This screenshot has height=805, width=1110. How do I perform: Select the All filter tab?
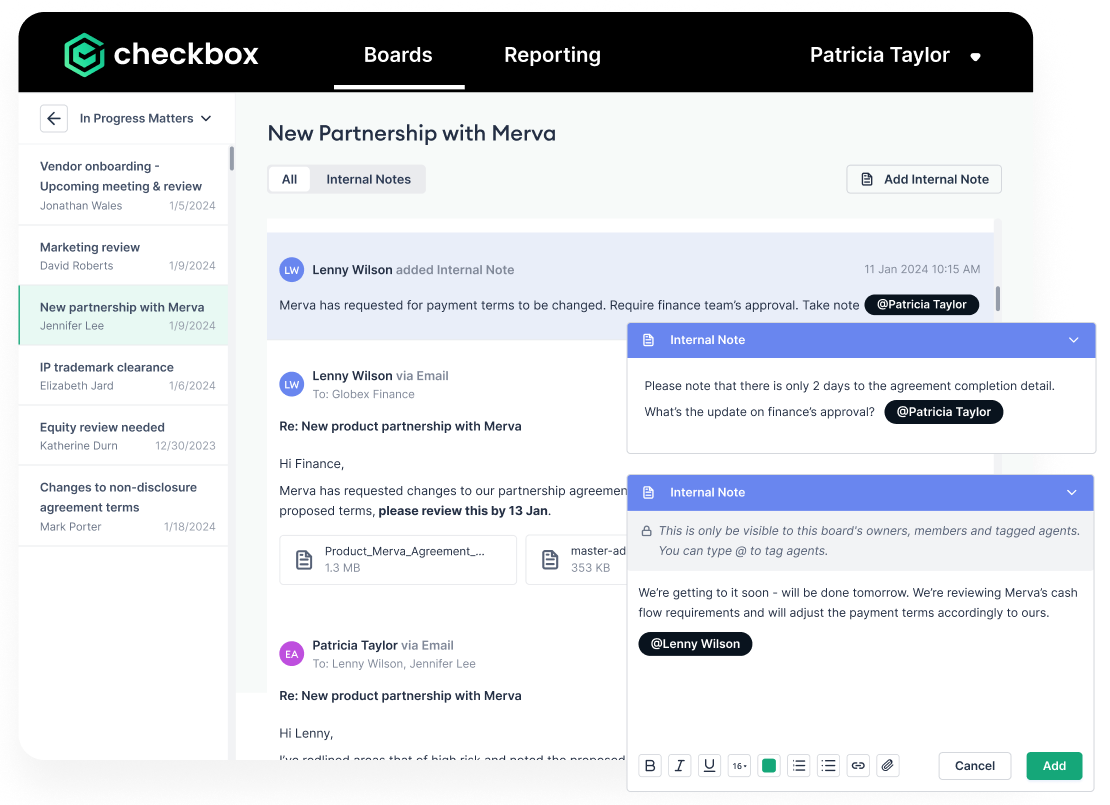point(290,179)
